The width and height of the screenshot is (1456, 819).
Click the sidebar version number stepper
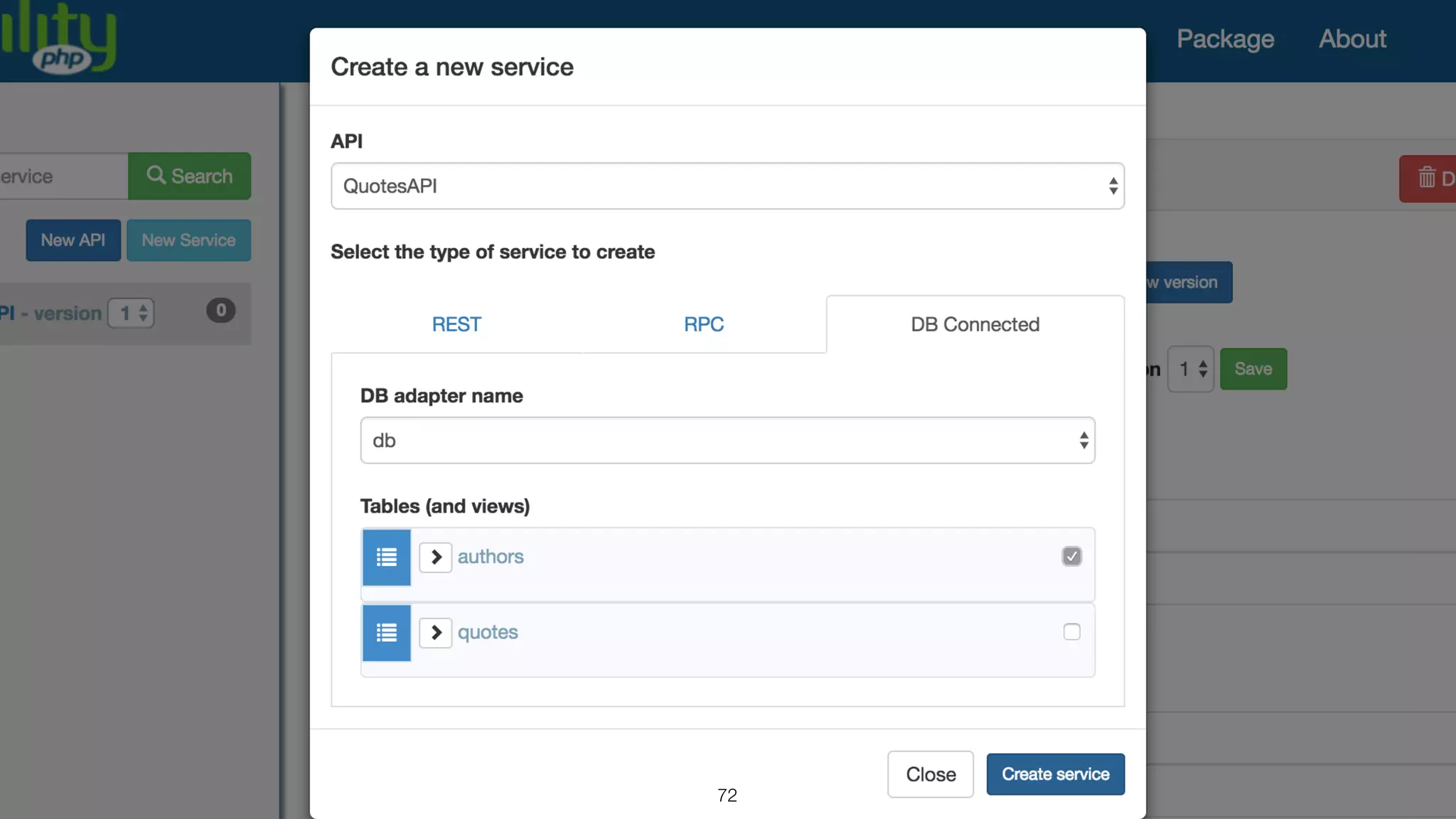(x=132, y=313)
